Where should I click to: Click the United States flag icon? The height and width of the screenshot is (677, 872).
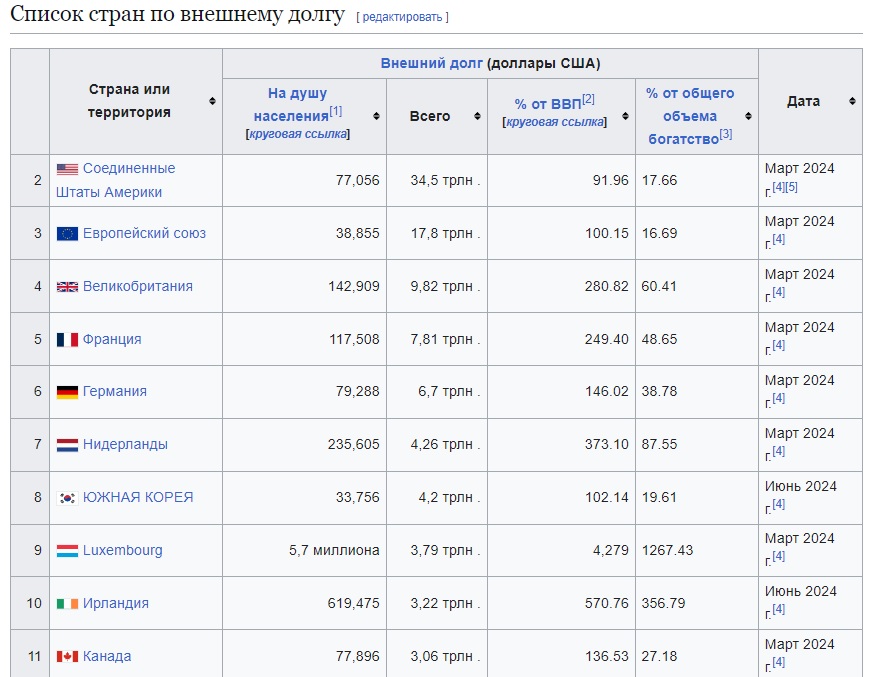[67, 169]
